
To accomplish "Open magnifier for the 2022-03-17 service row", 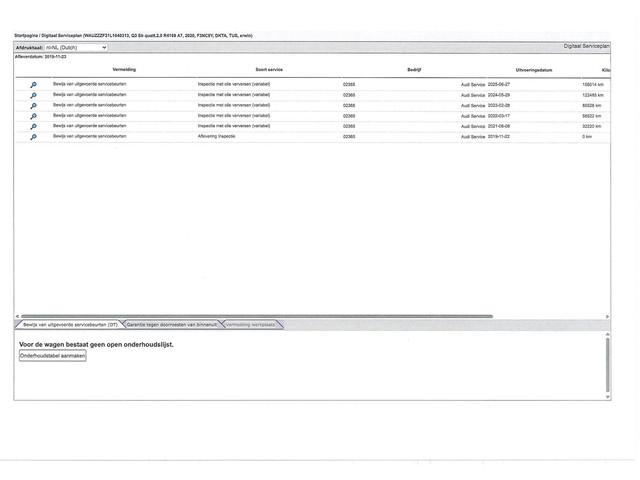I will [x=33, y=116].
